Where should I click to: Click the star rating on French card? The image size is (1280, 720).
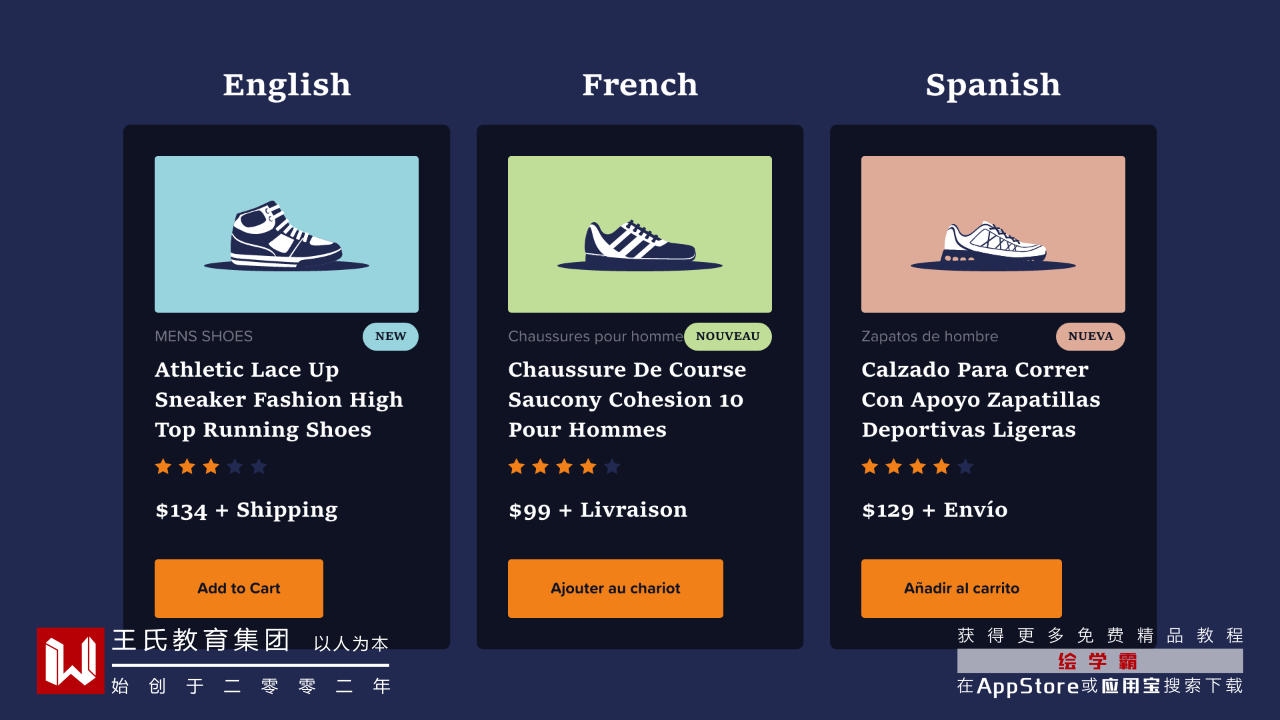pos(564,467)
